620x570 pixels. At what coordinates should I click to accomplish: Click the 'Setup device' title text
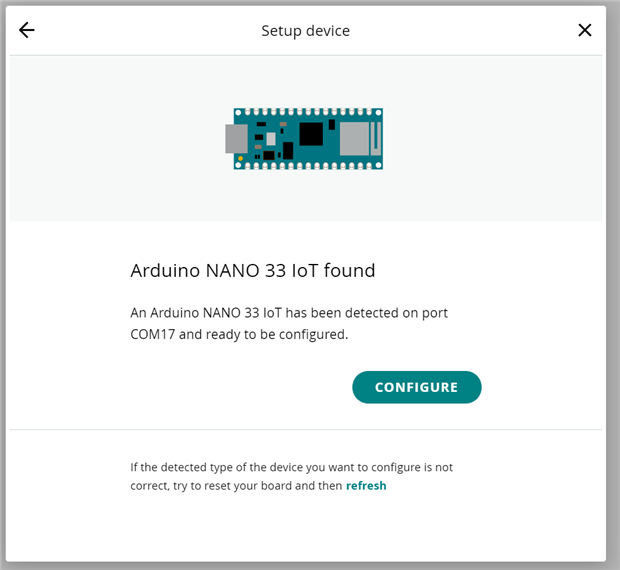[305, 31]
